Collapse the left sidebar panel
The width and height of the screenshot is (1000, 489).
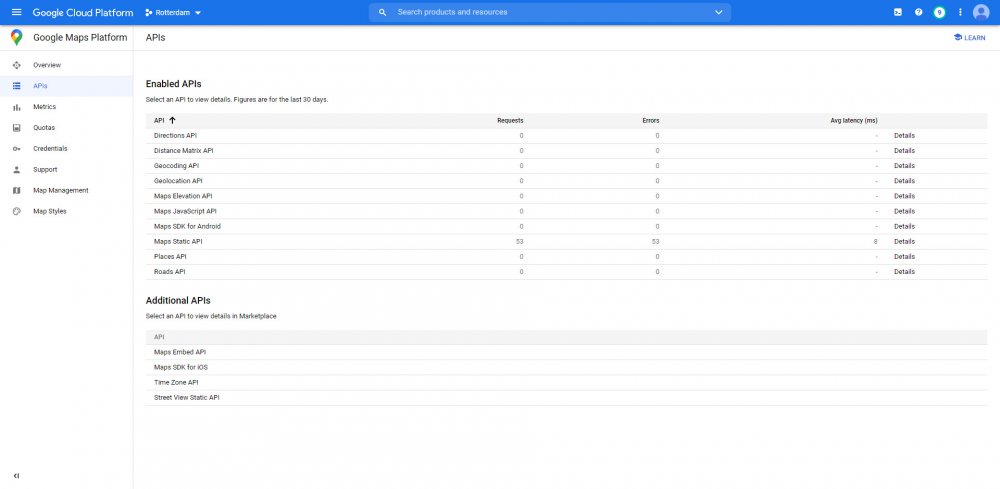point(16,475)
